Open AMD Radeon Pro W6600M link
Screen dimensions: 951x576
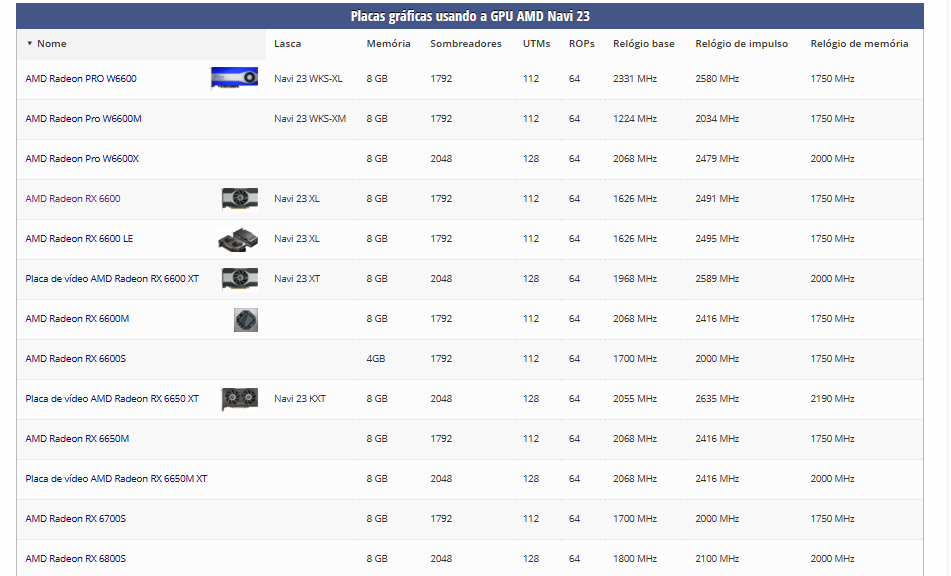coord(83,118)
